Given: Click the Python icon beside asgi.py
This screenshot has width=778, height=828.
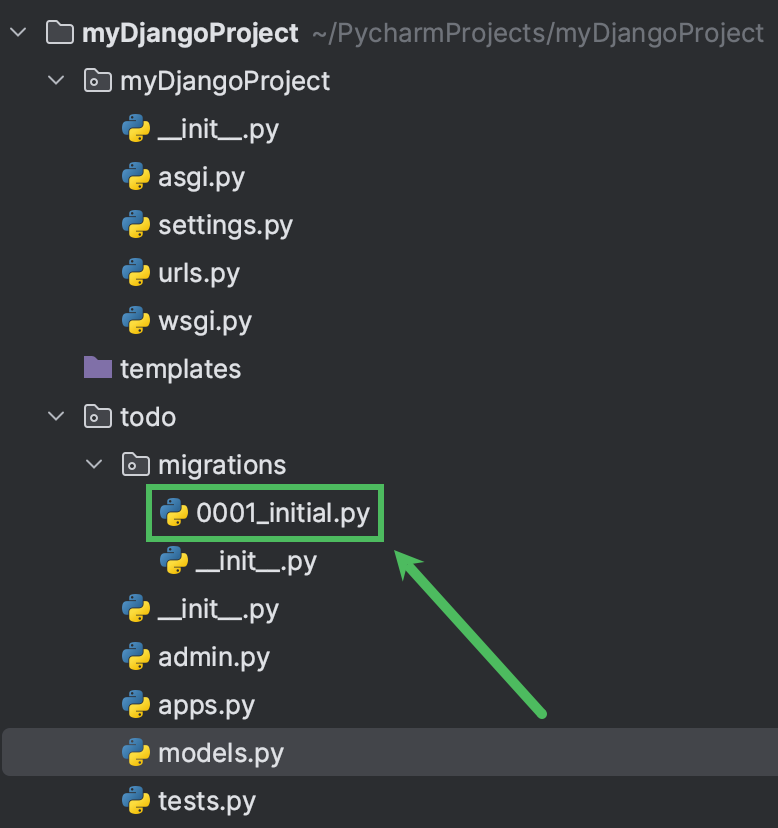Looking at the screenshot, I should tap(135, 177).
